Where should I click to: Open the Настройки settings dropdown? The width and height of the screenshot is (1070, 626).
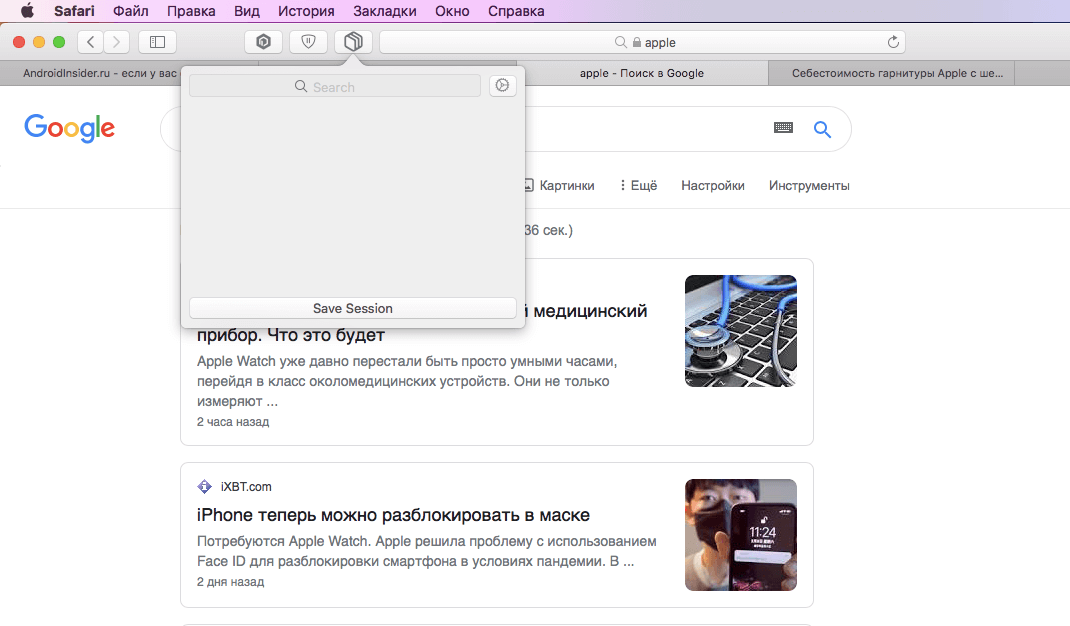pos(712,185)
